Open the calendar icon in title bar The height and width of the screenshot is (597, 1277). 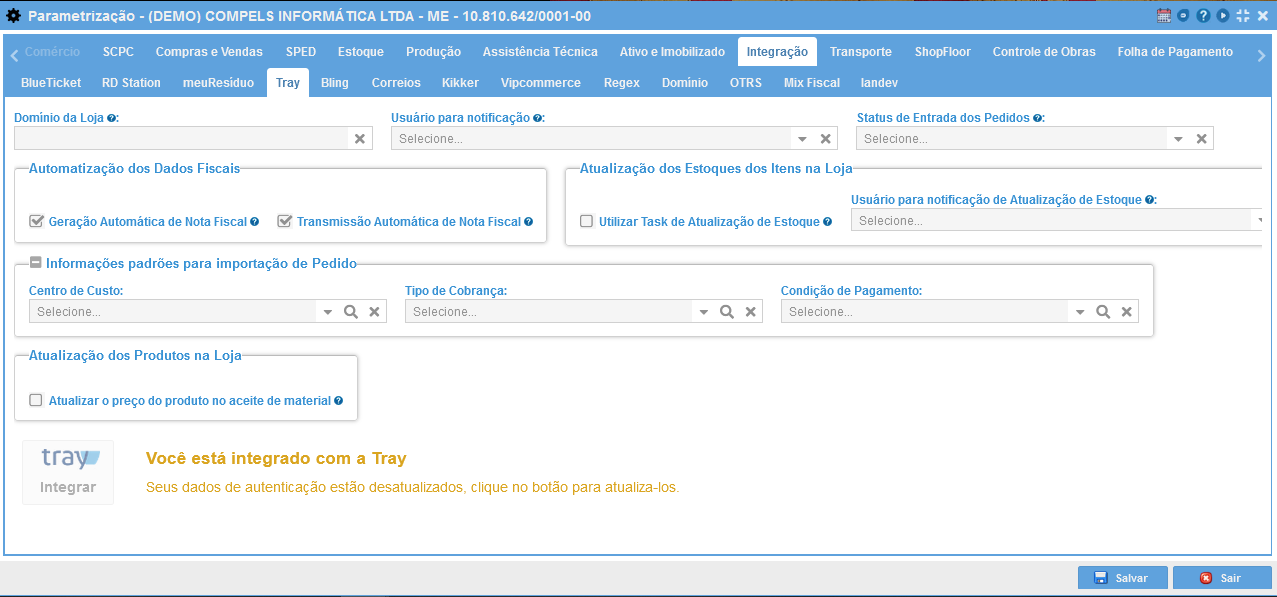[1164, 16]
